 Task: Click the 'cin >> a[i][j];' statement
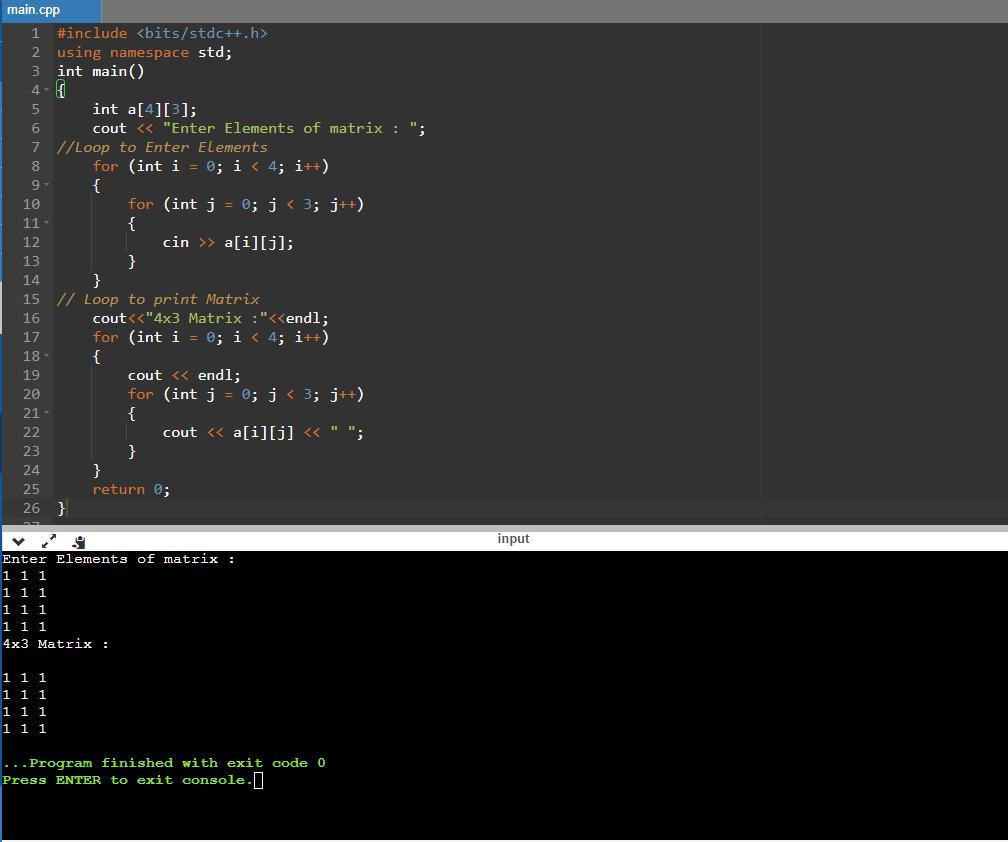228,242
